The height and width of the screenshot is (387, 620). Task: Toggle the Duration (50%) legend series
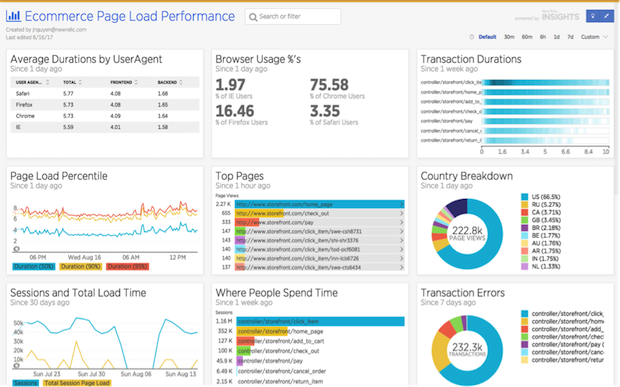[34, 266]
